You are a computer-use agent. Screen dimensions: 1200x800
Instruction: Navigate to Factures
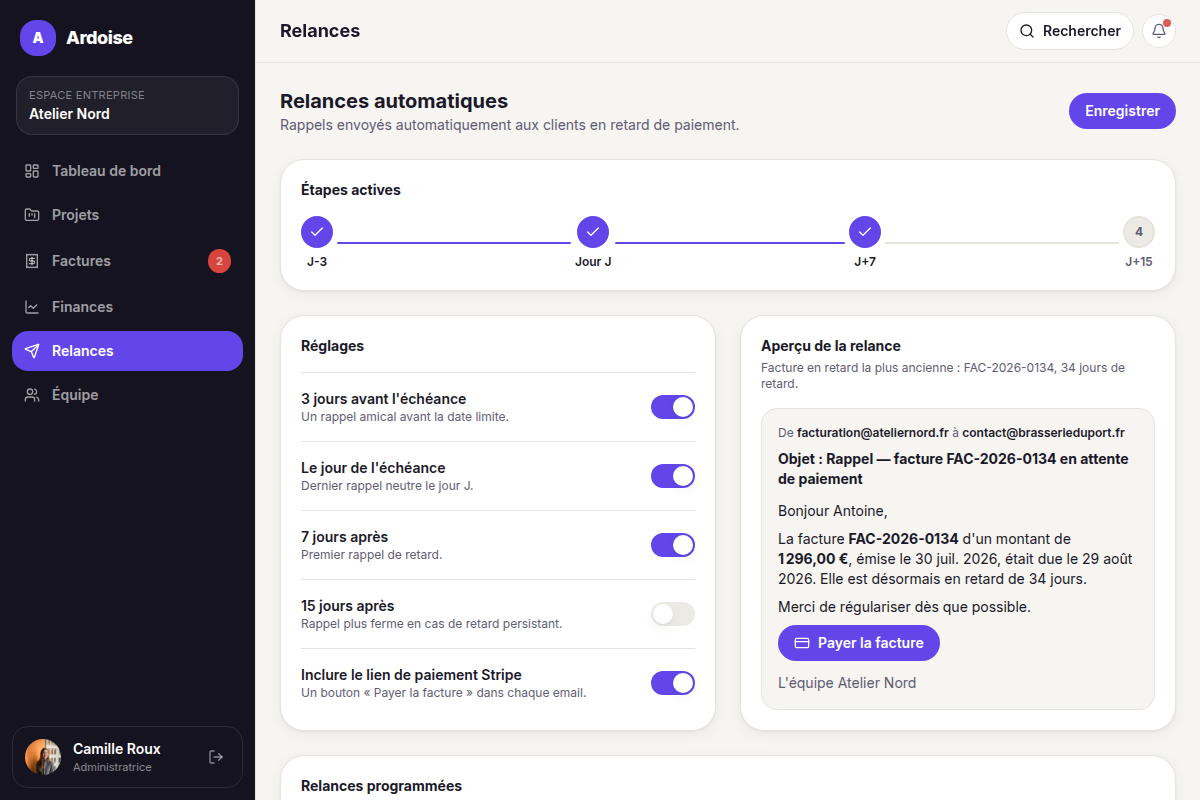pos(127,261)
